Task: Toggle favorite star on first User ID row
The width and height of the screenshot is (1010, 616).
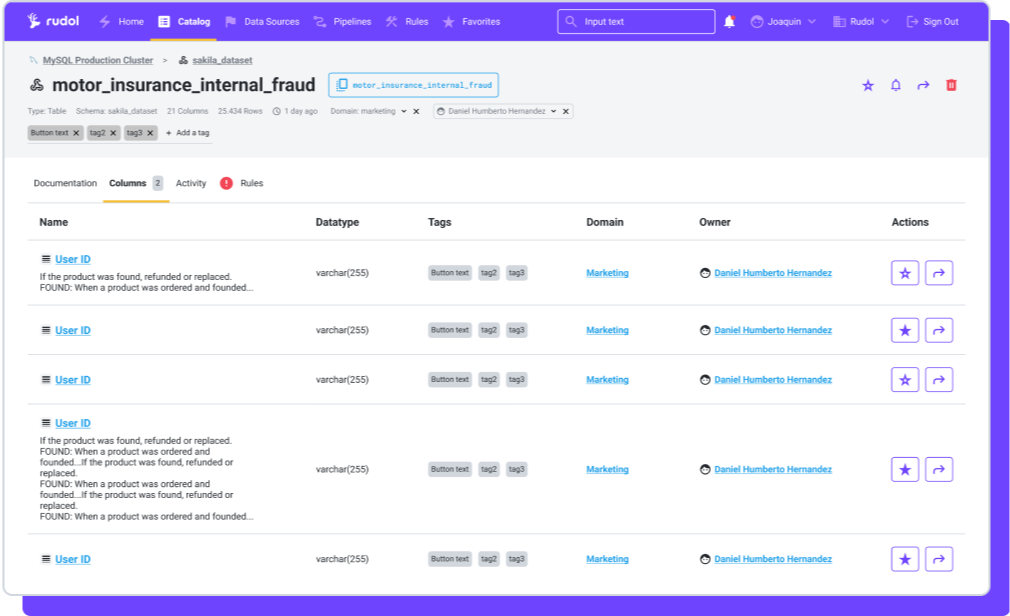Action: (x=904, y=273)
